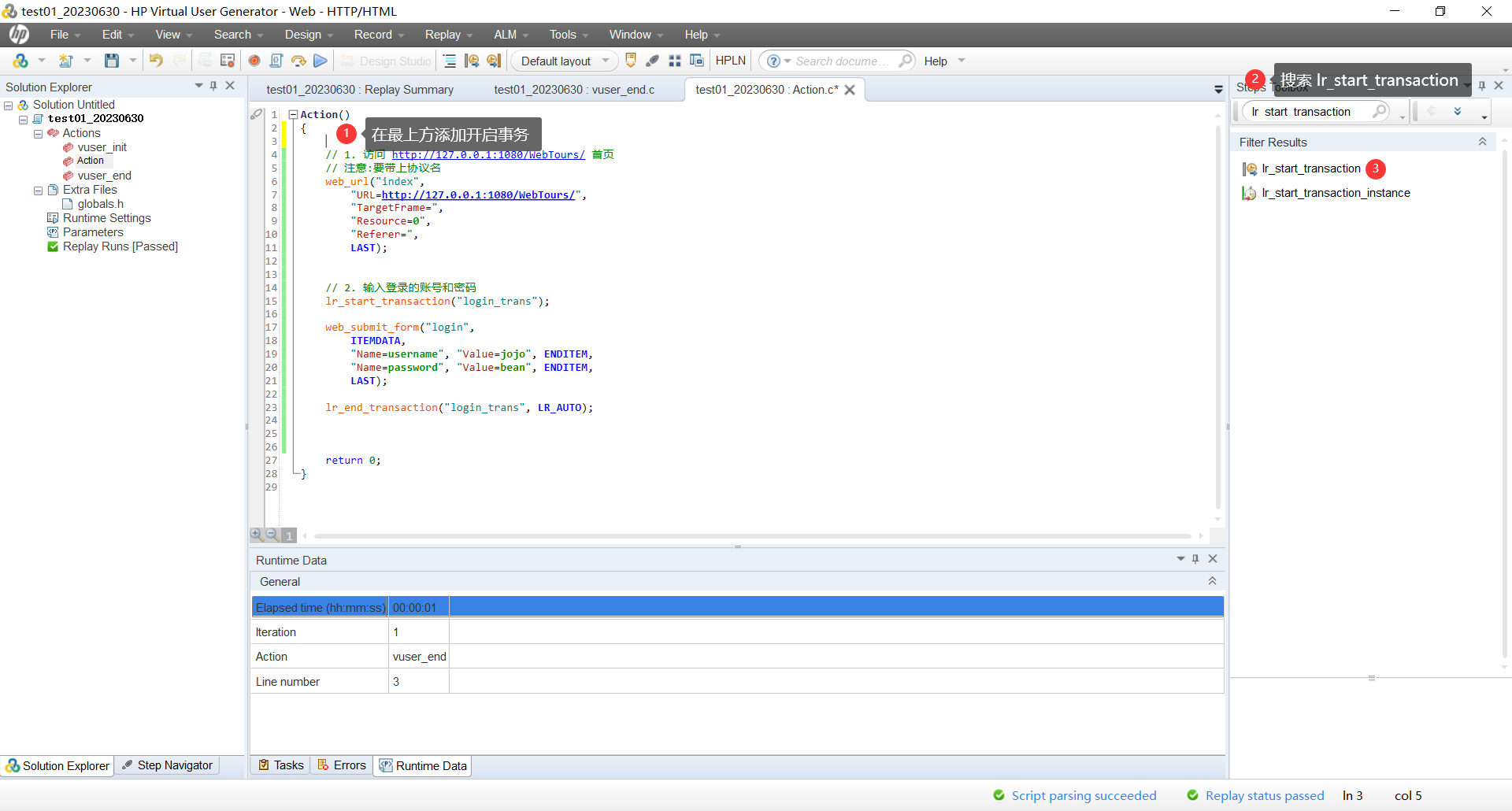1512x811 pixels.
Task: Open the Record menu
Action: [379, 35]
